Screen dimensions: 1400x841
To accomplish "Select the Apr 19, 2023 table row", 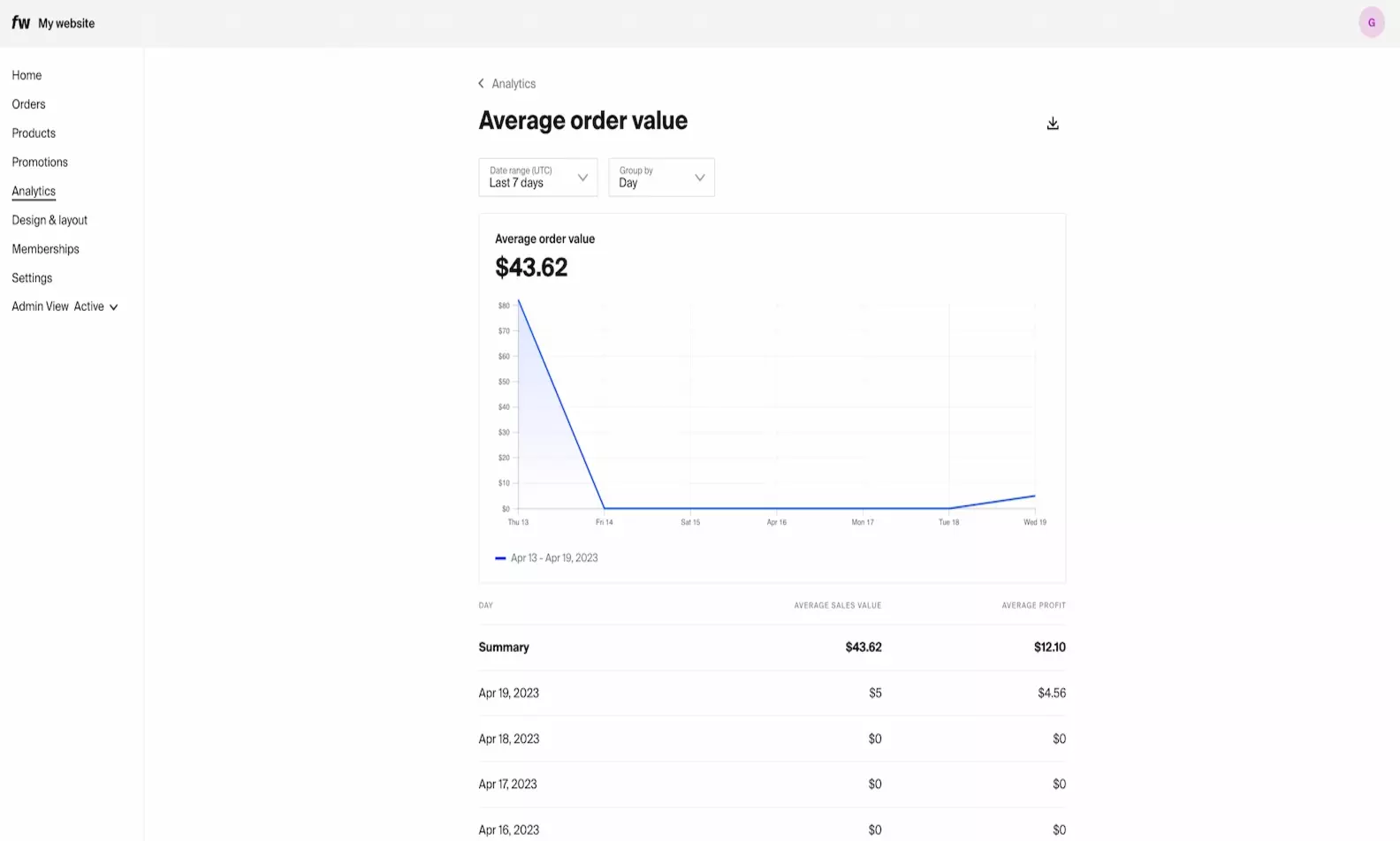I will [772, 693].
